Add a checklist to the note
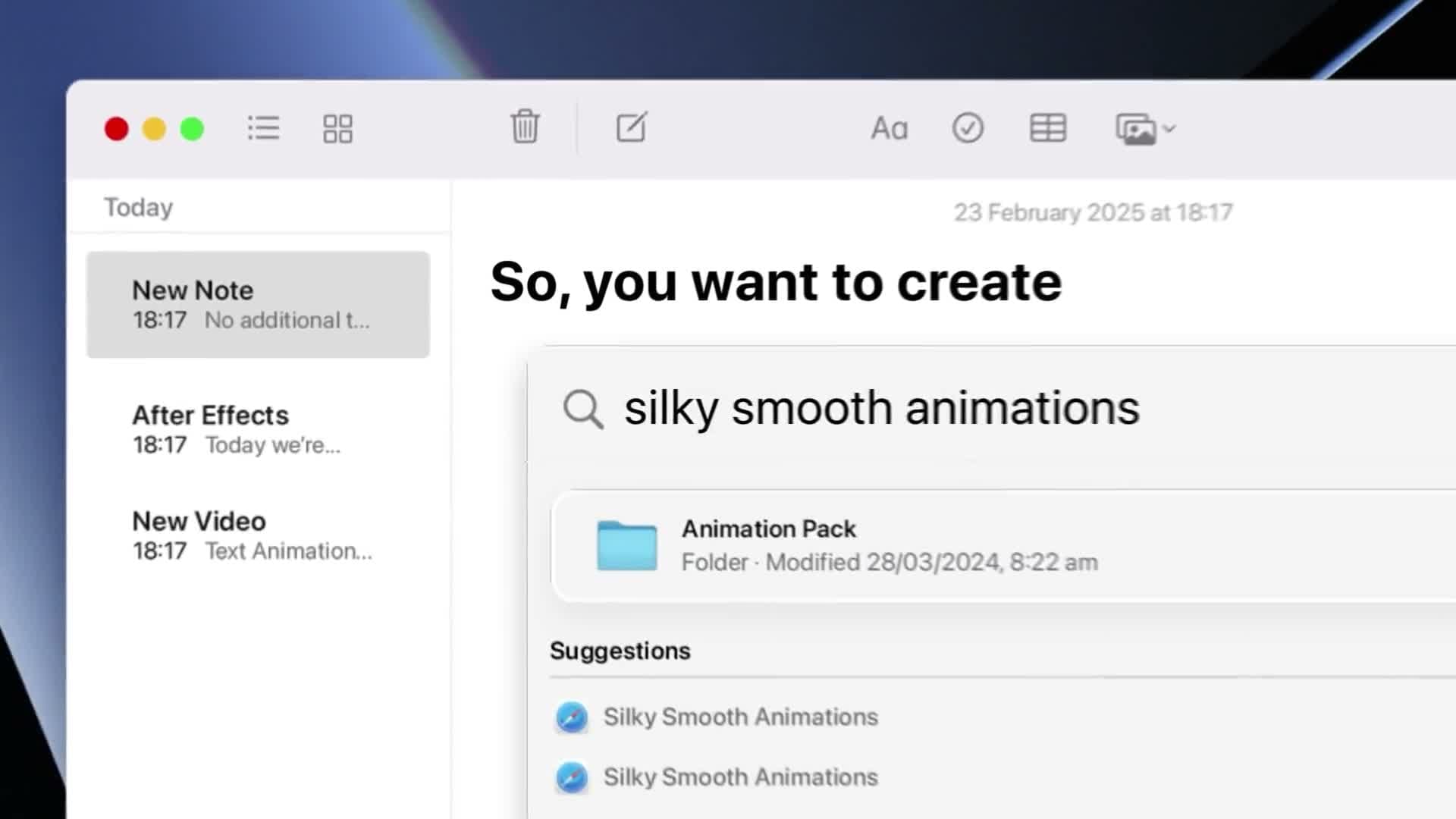 click(968, 128)
